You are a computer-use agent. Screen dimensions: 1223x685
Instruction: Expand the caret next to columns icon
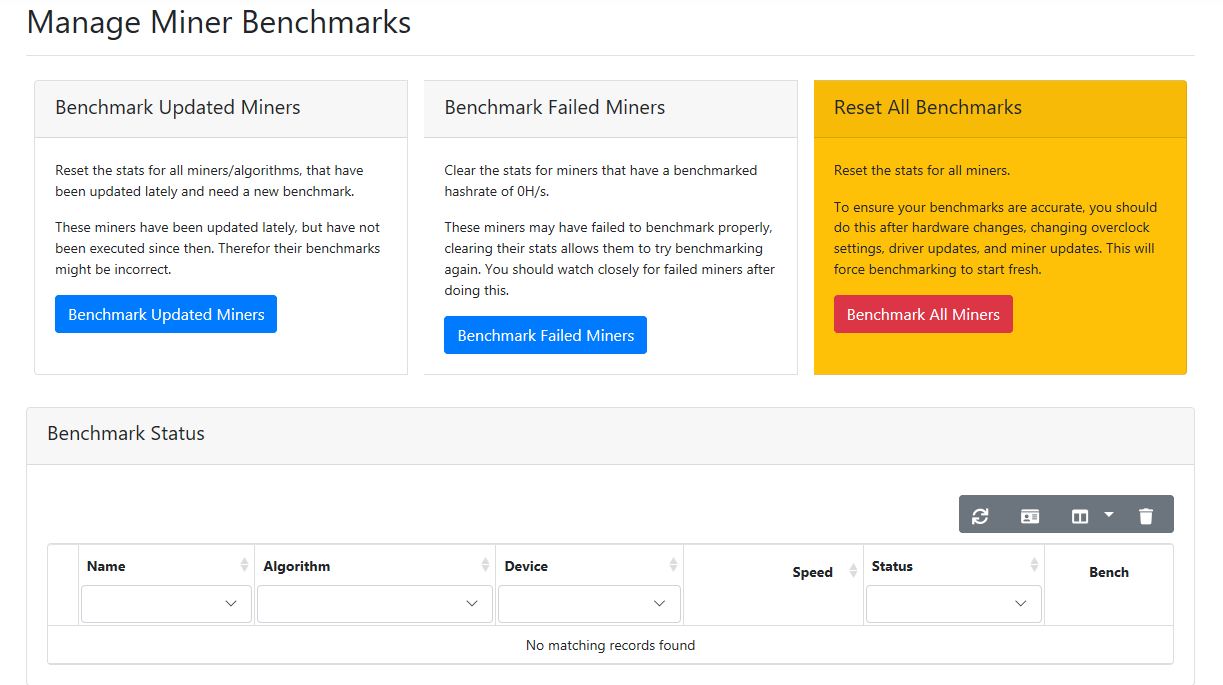[x=1108, y=515]
